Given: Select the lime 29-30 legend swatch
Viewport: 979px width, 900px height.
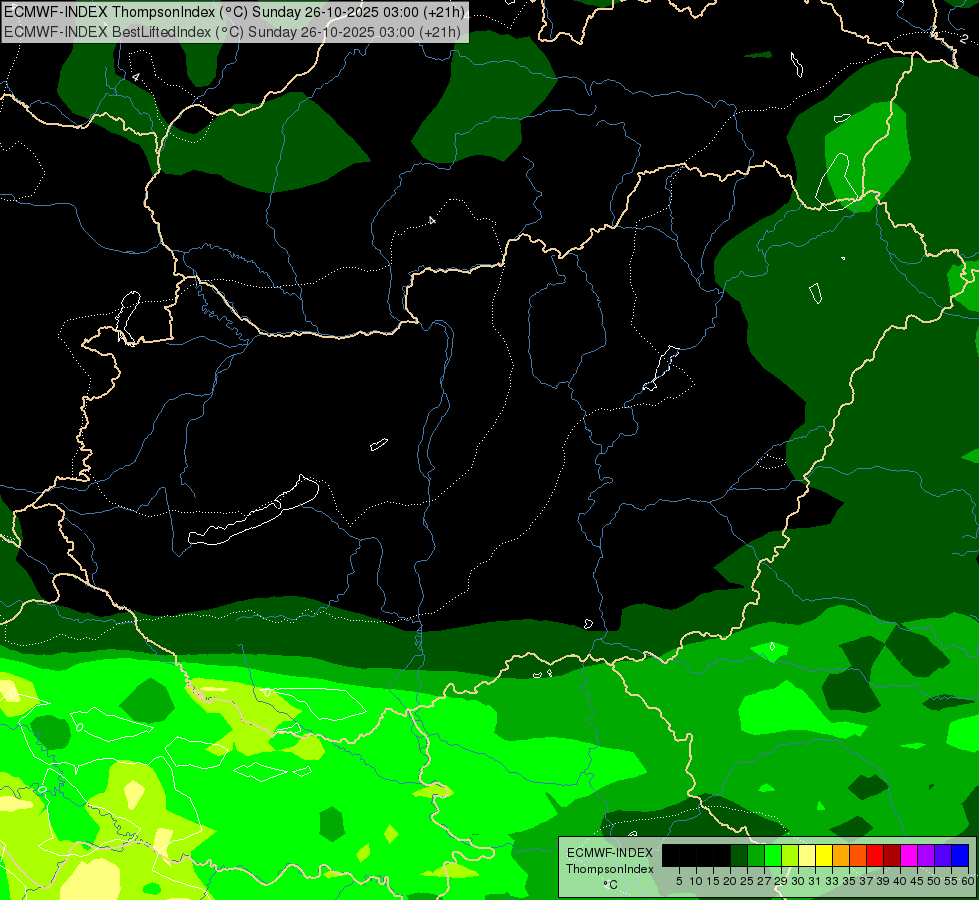Looking at the screenshot, I should [790, 855].
